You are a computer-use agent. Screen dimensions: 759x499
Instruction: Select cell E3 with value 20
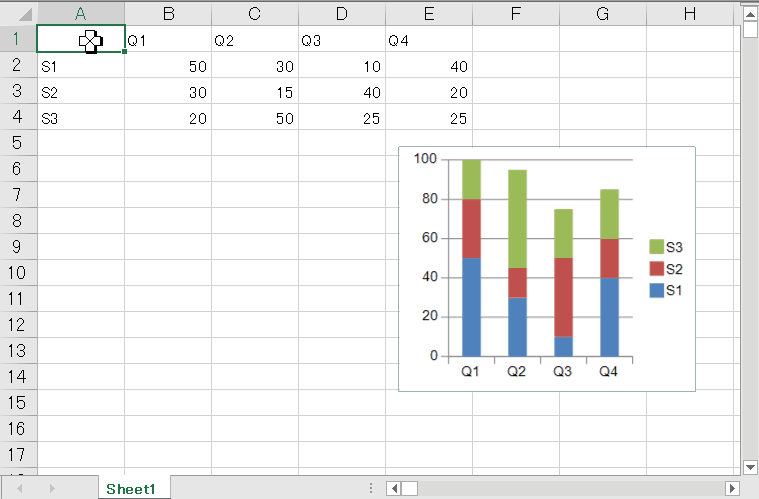pyautogui.click(x=429, y=91)
